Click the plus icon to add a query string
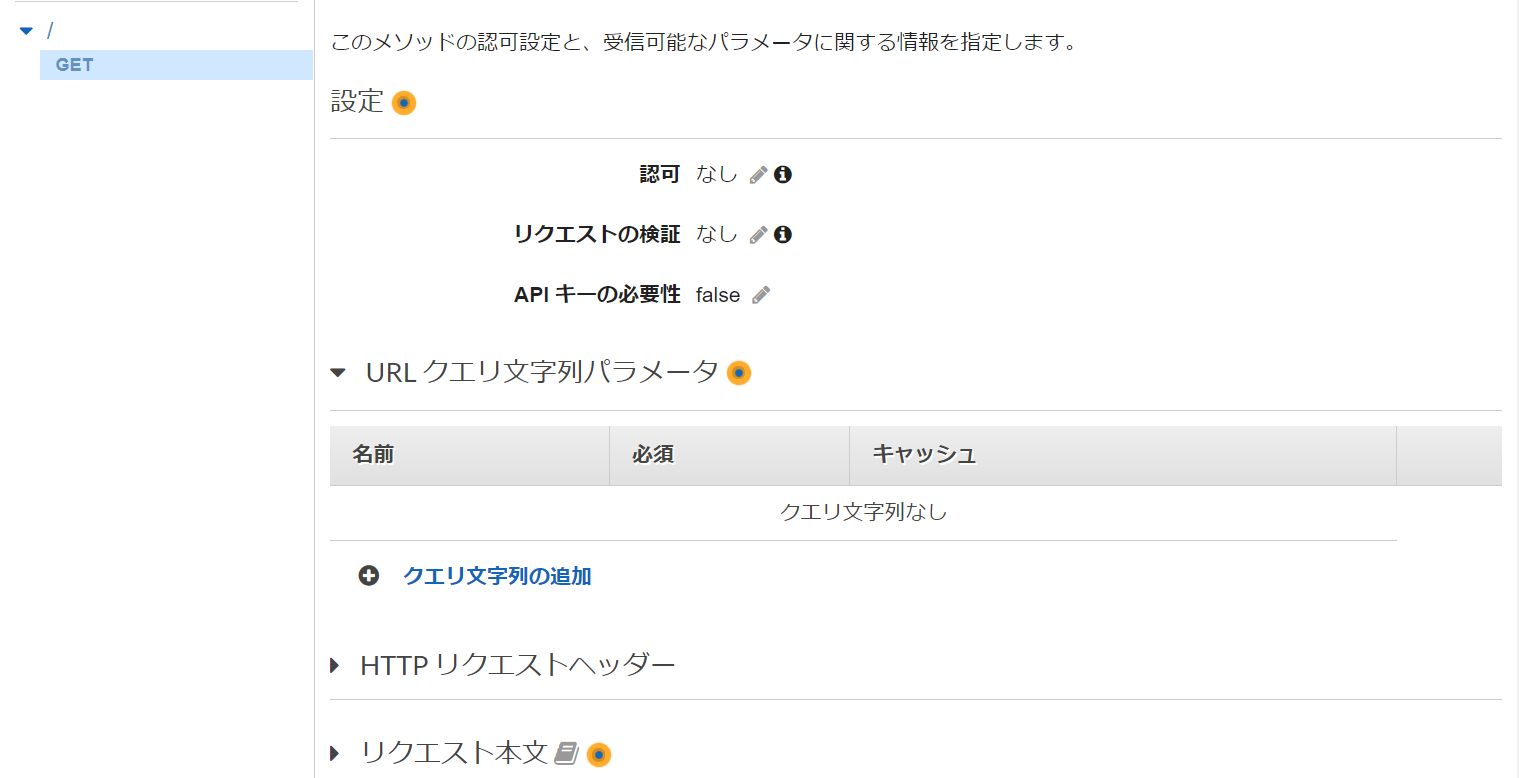 [x=369, y=576]
